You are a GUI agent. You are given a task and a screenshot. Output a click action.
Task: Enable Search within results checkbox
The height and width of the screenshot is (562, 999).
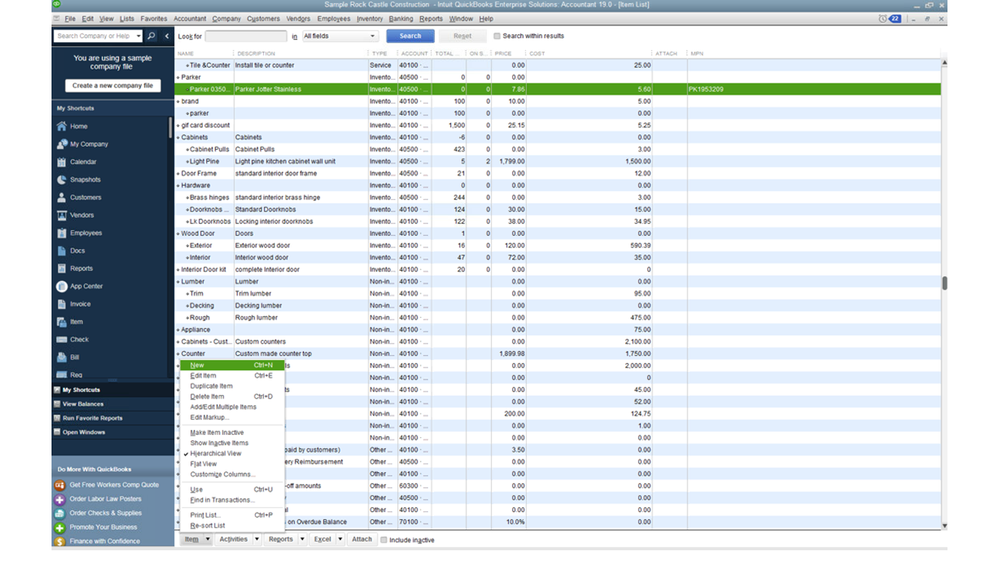pyautogui.click(x=497, y=36)
